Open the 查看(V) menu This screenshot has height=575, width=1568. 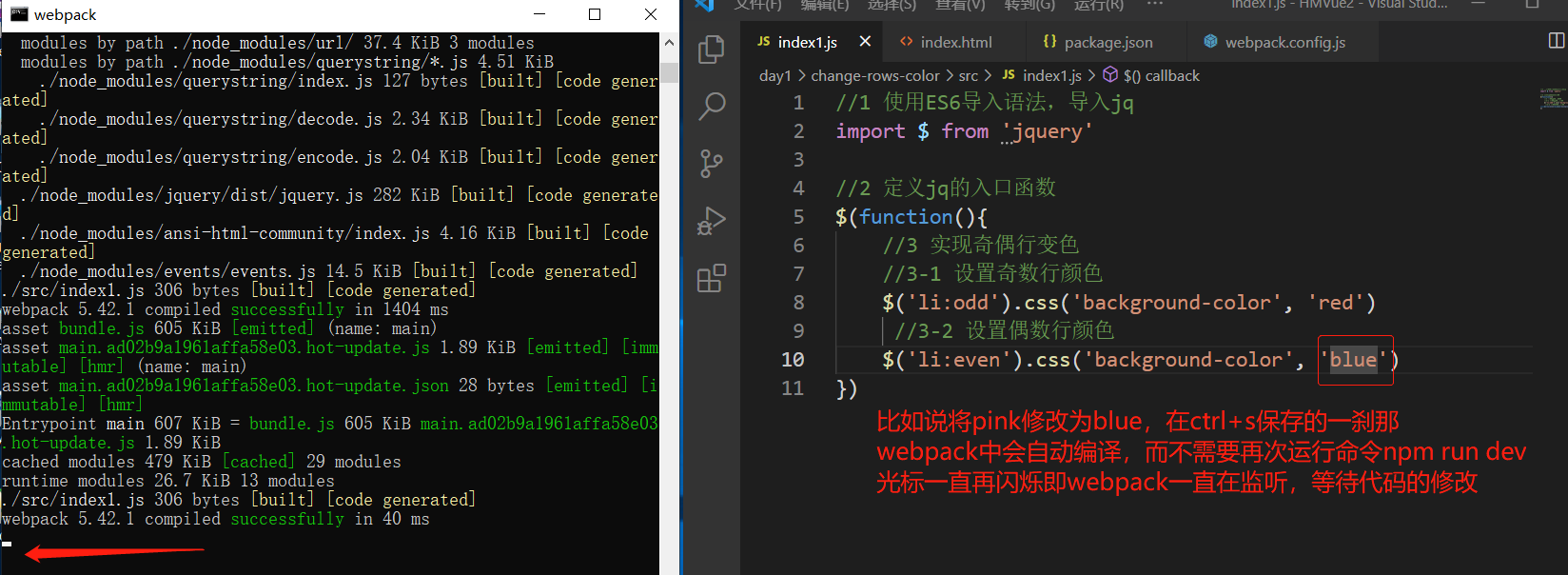coord(960,5)
